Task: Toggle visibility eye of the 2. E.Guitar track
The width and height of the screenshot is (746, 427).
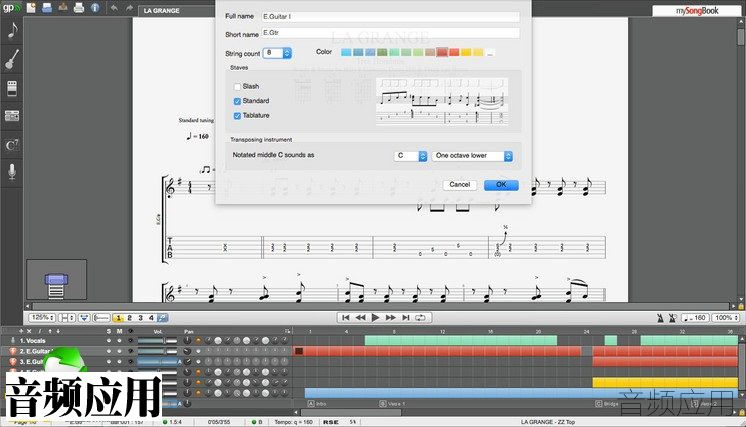Action: (131, 351)
